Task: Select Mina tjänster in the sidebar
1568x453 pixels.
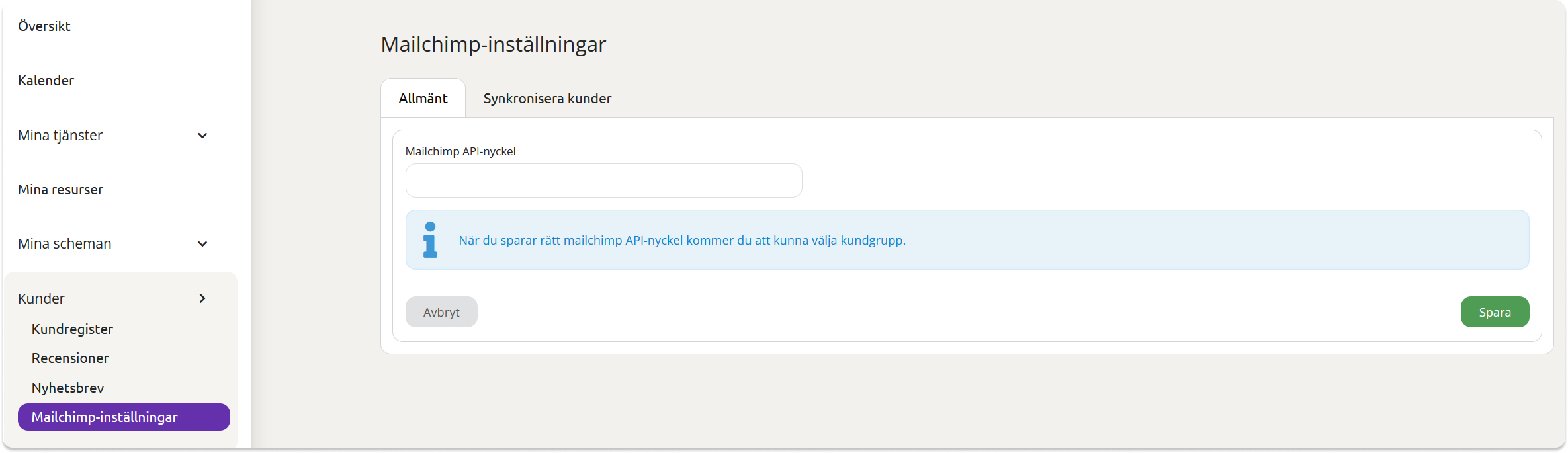Action: pyautogui.click(x=60, y=136)
